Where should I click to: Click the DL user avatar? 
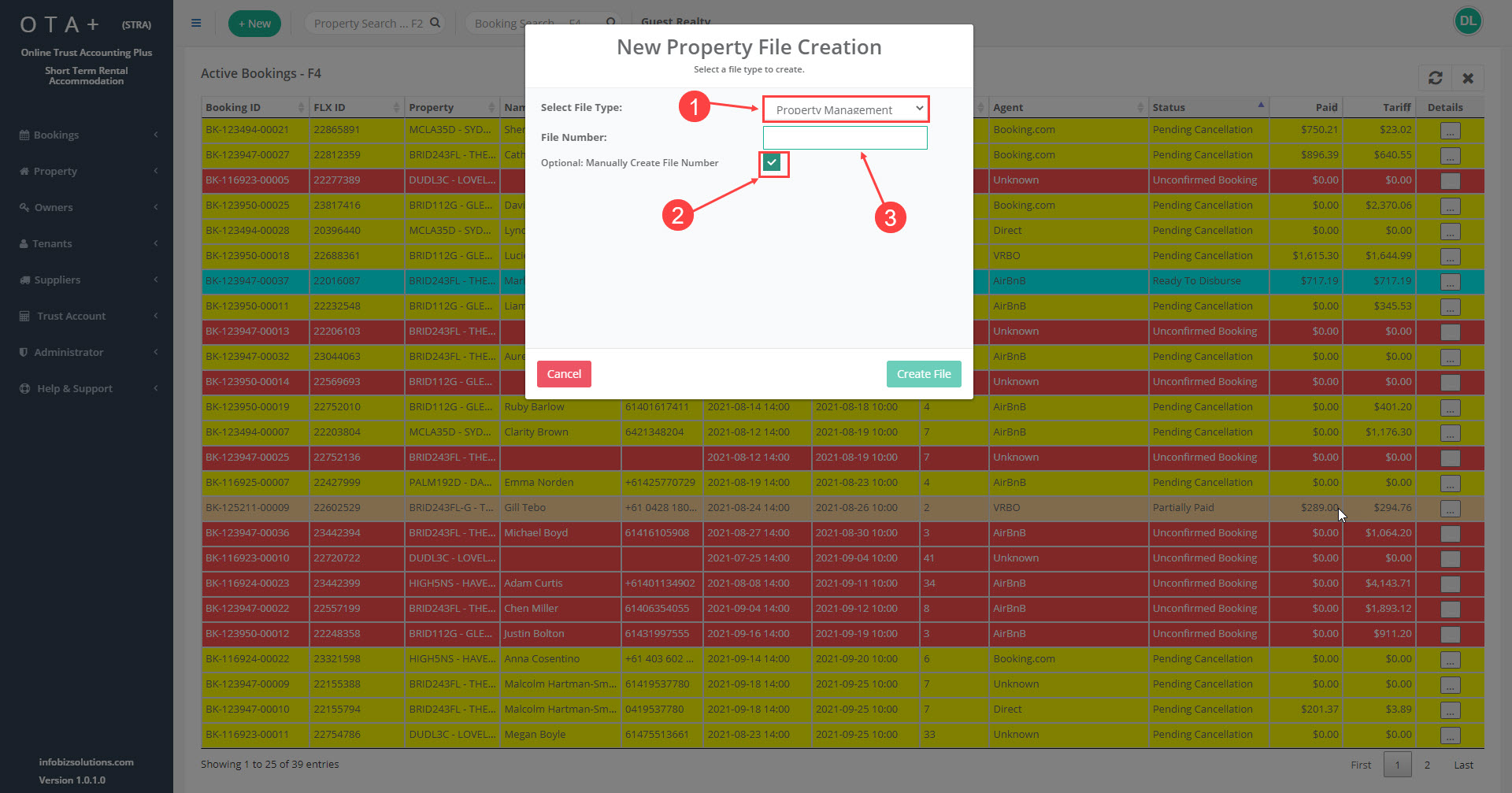(x=1467, y=21)
